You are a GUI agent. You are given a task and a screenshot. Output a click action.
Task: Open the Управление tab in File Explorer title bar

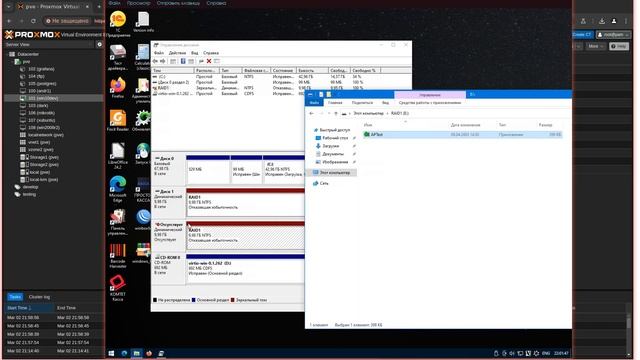tap(430, 95)
